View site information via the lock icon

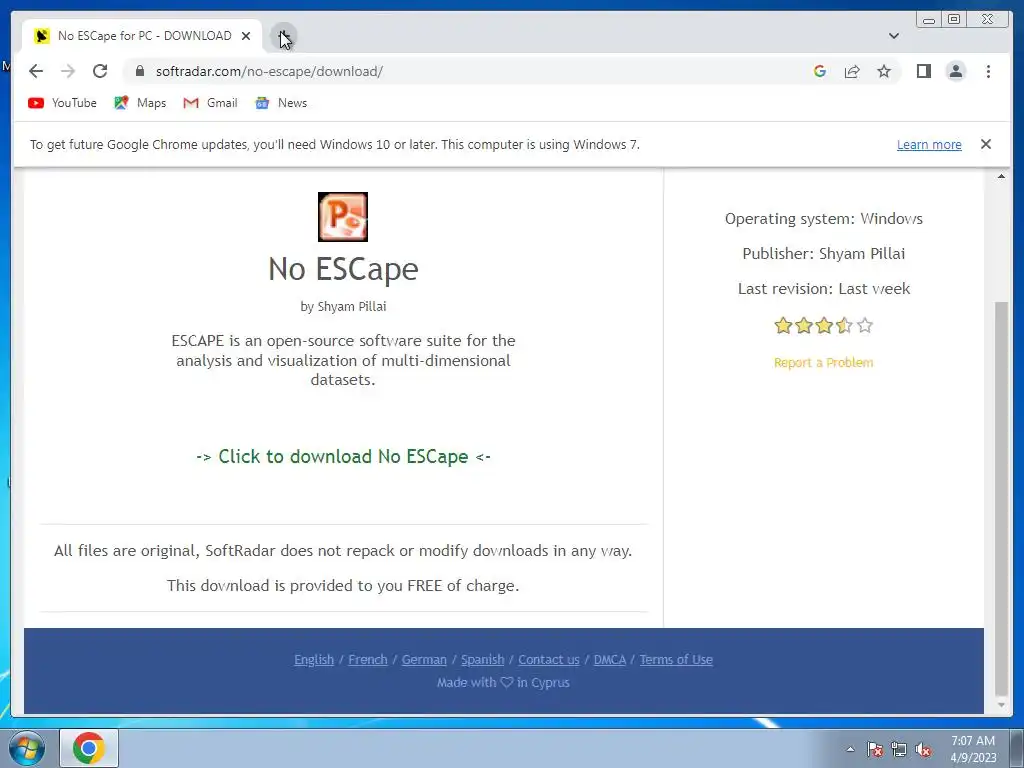tap(140, 71)
